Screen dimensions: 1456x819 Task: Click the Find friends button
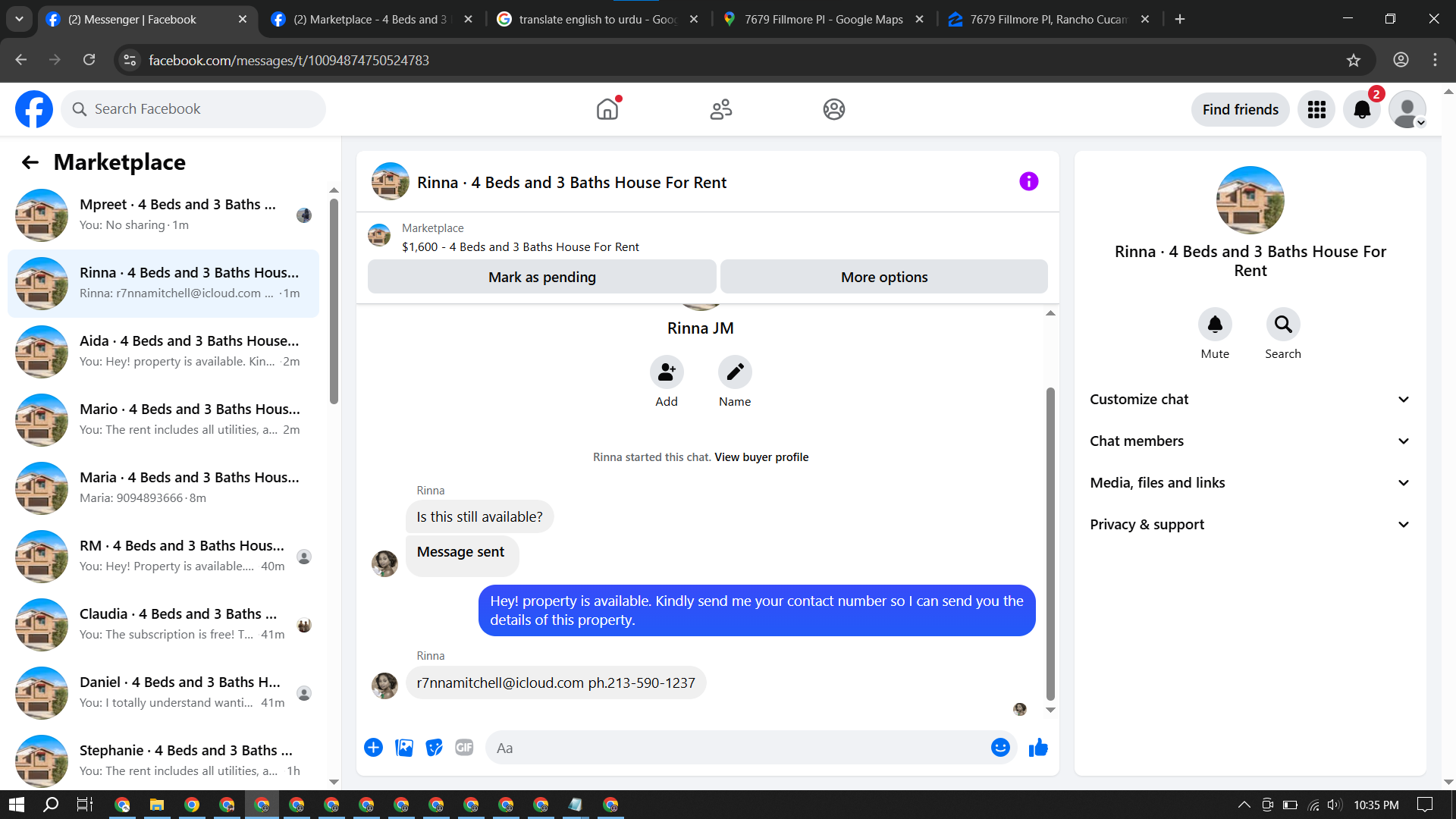point(1241,109)
